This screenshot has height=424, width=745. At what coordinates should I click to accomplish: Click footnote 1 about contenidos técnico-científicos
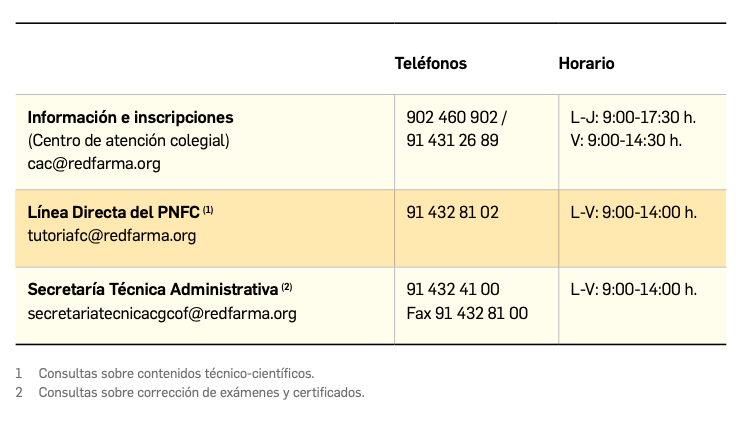176,373
